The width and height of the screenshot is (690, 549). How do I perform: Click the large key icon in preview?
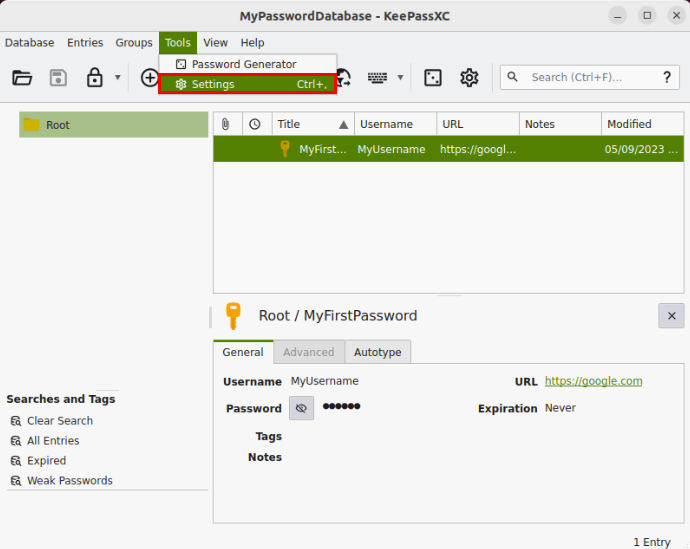(x=233, y=315)
